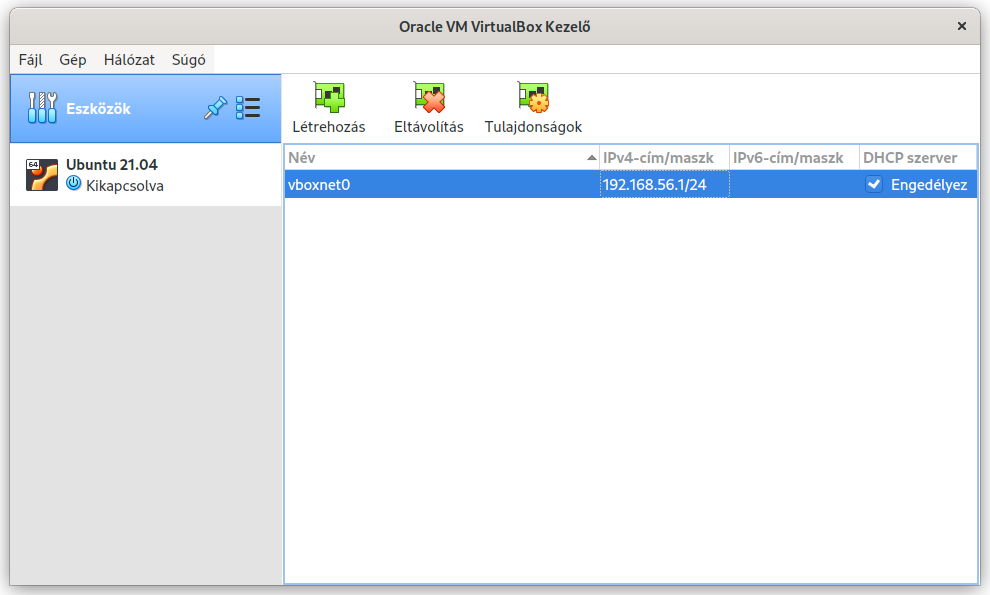Image resolution: width=990 pixels, height=595 pixels.
Task: Close the VirtualBox Kezelő window
Action: pyautogui.click(x=962, y=26)
